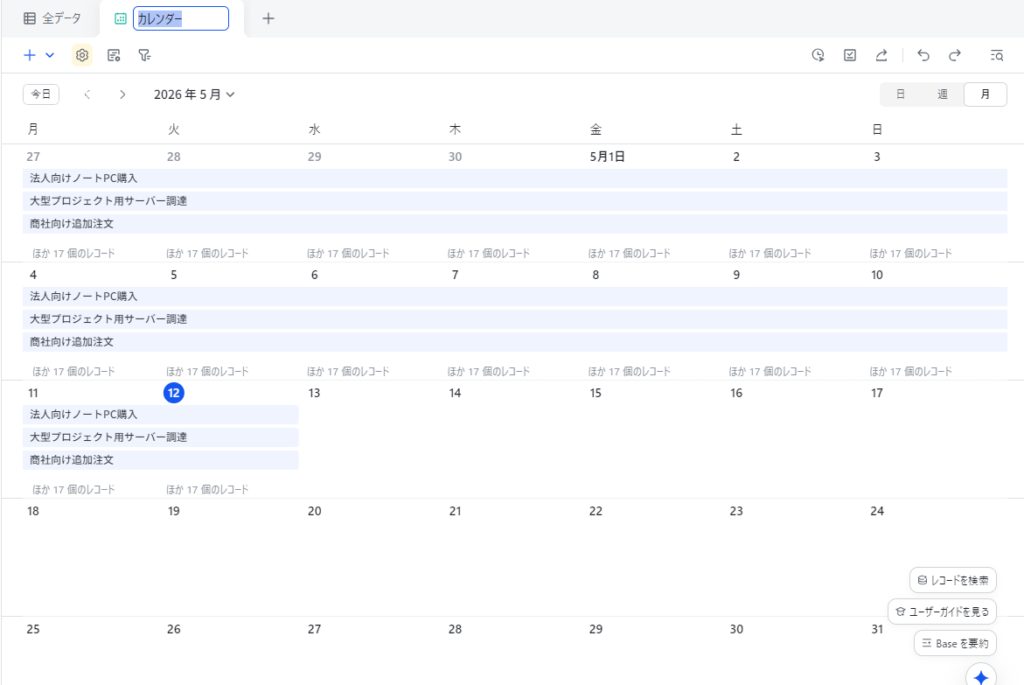Screen dimensions: 1024x685
Task: Expand the 2026年5月 month dropdown
Action: [194, 95]
